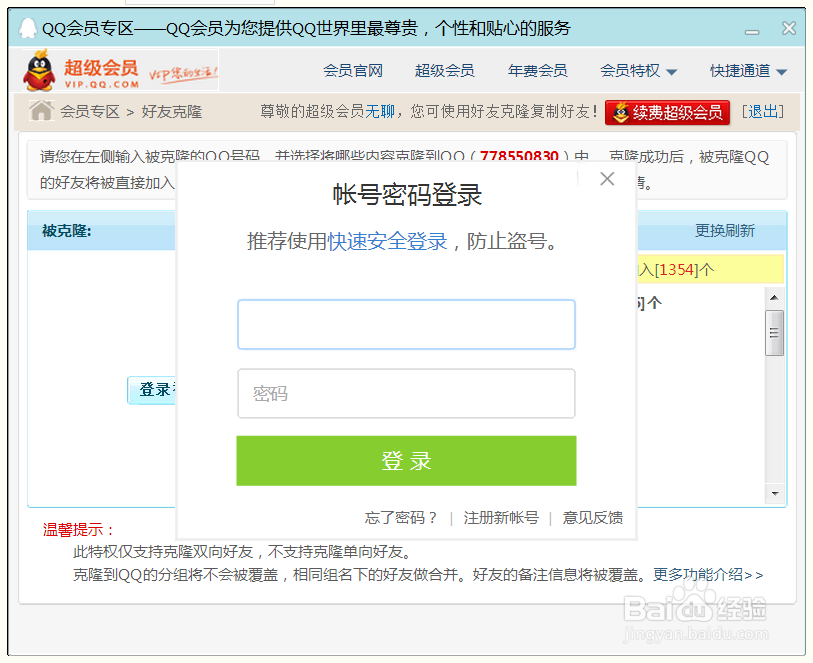Click the scrollbar up arrow
The width and height of the screenshot is (813, 663).
[x=774, y=298]
